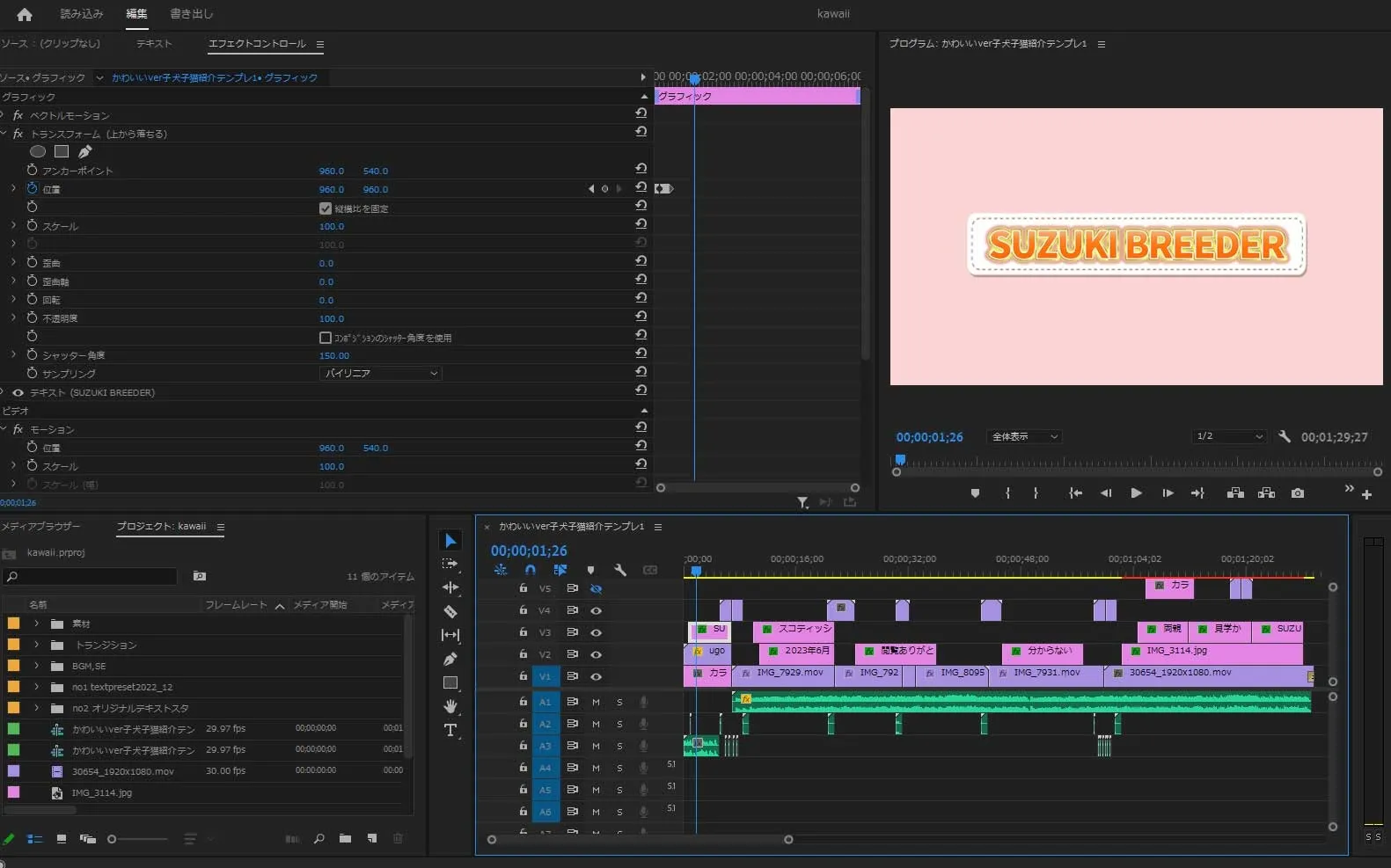Select the Pen tool in the tools panel
Viewport: 1391px width, 868px height.
pos(450,659)
